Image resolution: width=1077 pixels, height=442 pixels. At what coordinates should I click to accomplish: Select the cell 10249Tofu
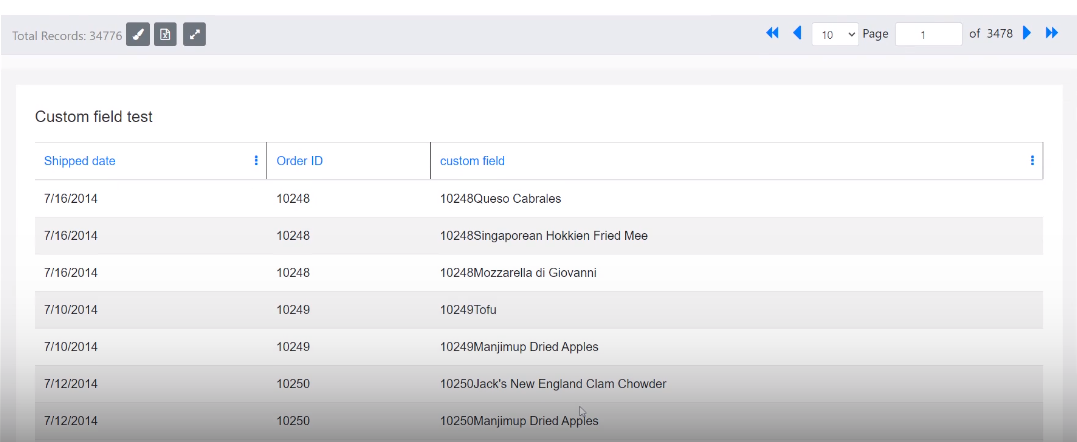coord(468,310)
